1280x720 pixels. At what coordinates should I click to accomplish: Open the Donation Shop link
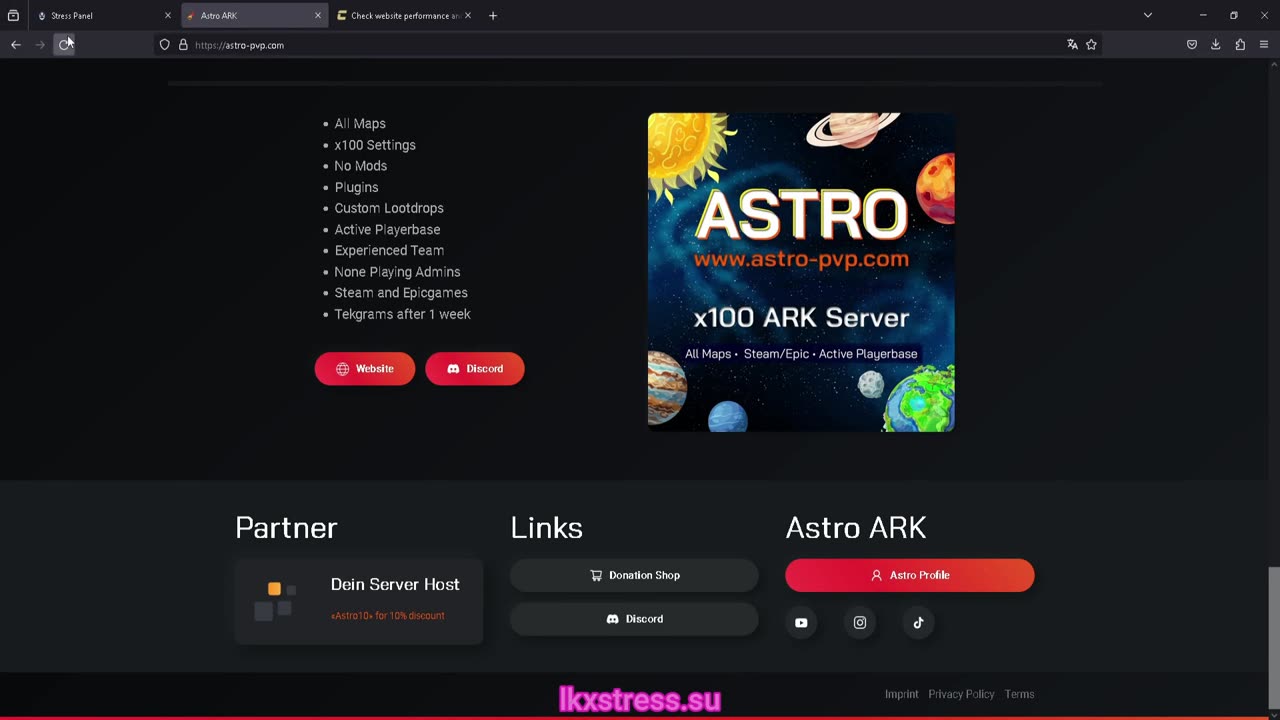634,575
